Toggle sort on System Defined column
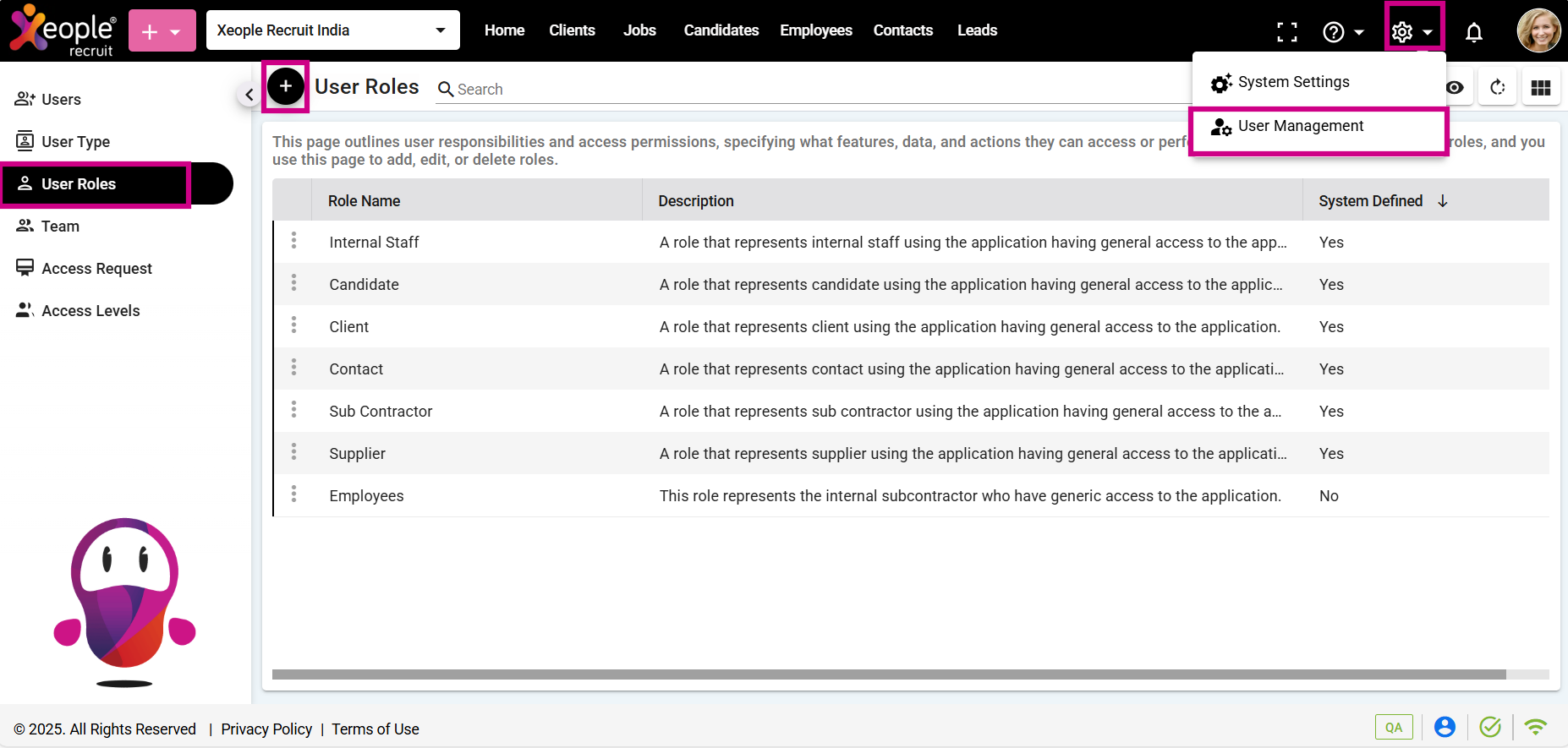 [1443, 201]
